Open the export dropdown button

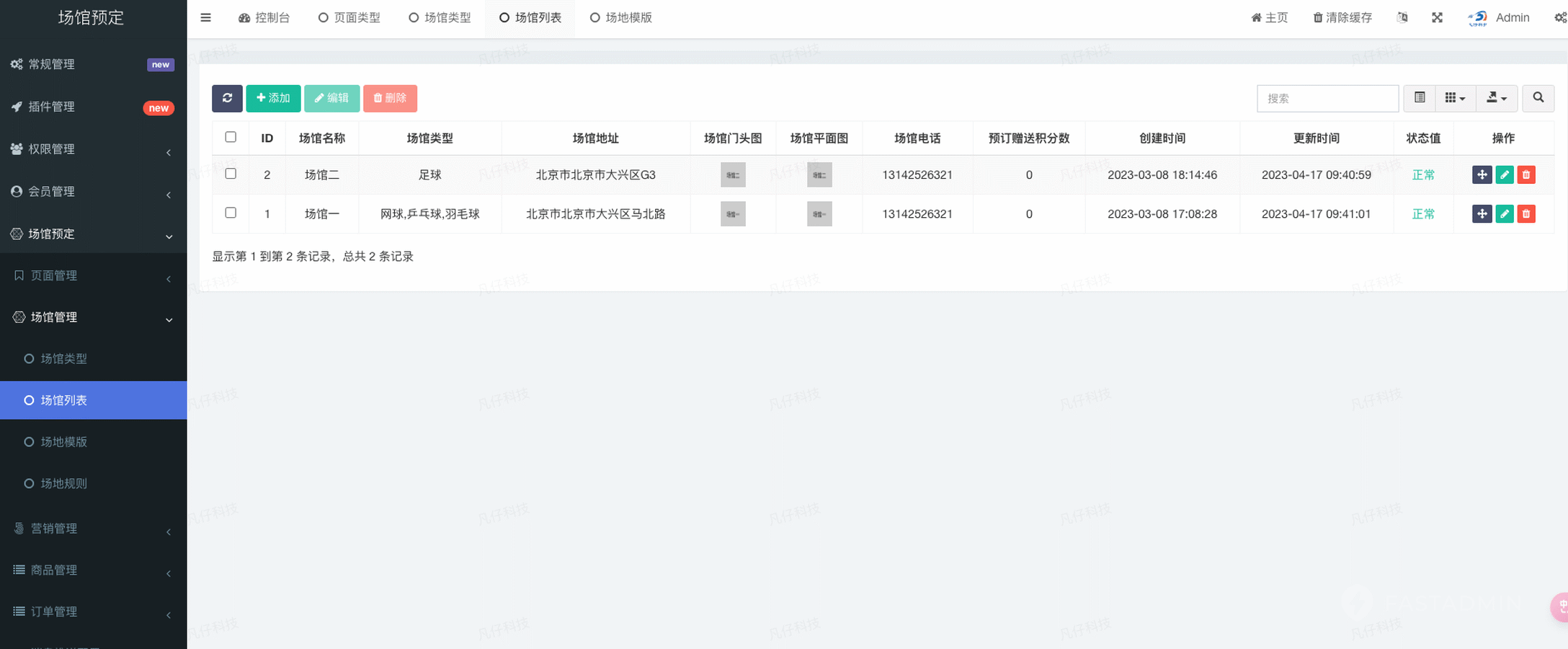(x=1497, y=98)
